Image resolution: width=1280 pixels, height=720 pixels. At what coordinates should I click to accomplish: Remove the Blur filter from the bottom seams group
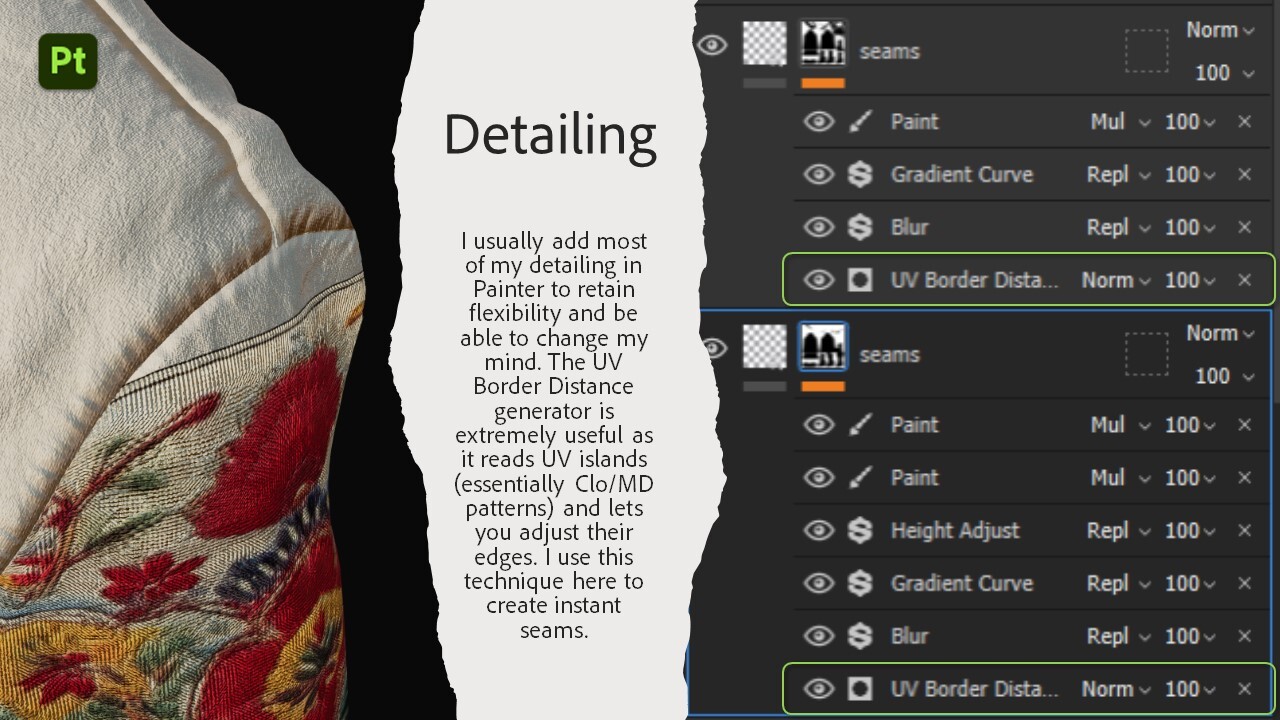pyautogui.click(x=1245, y=637)
